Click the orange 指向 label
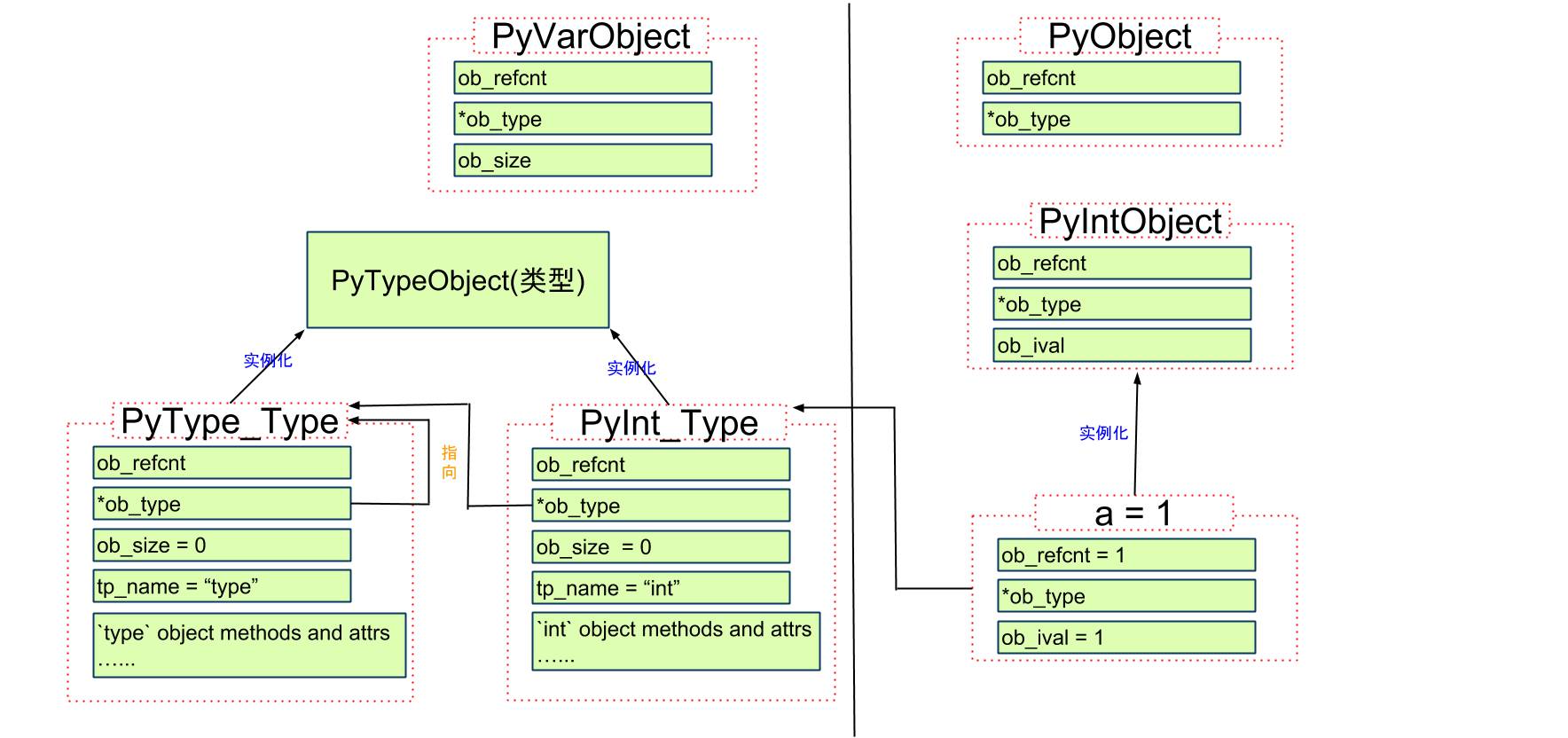Viewport: 1568px width, 738px height. point(449,462)
